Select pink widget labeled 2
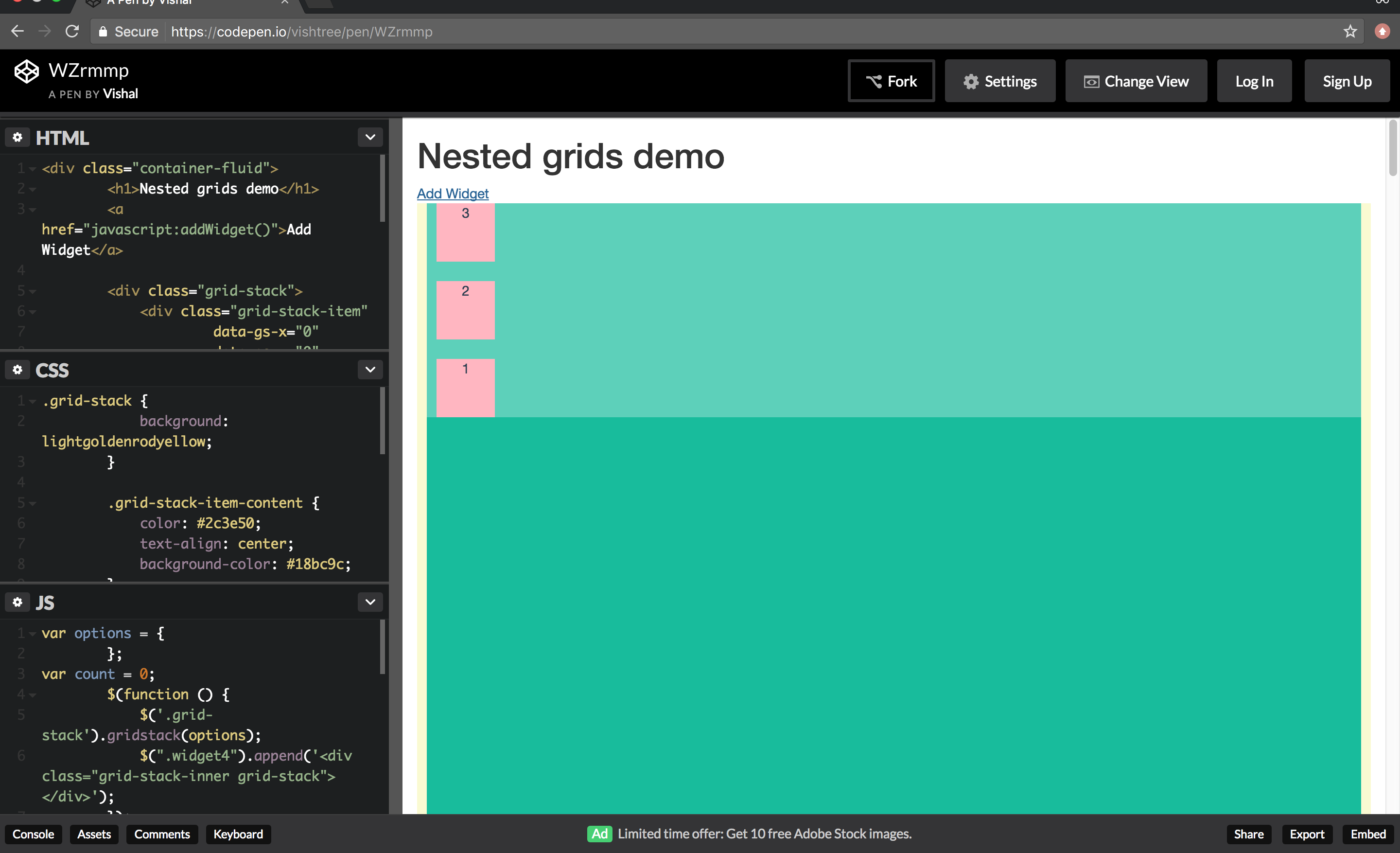Image resolution: width=1400 pixels, height=853 pixels. coord(465,310)
